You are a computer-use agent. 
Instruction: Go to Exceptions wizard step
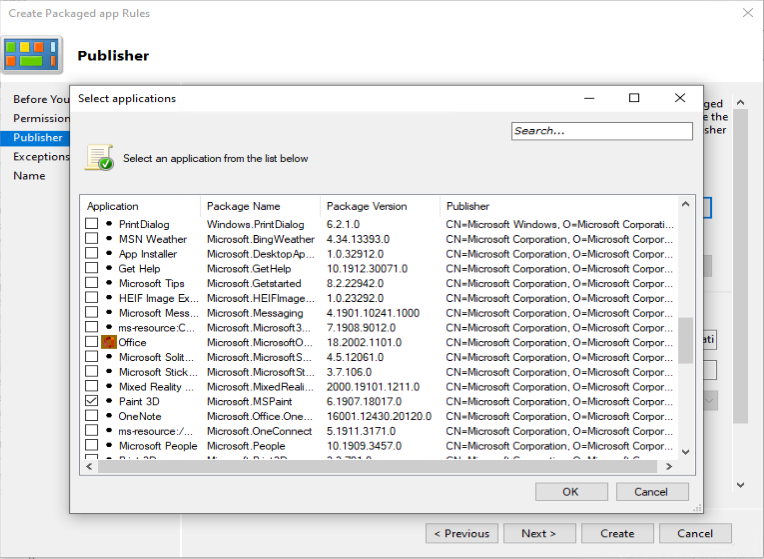(41, 156)
